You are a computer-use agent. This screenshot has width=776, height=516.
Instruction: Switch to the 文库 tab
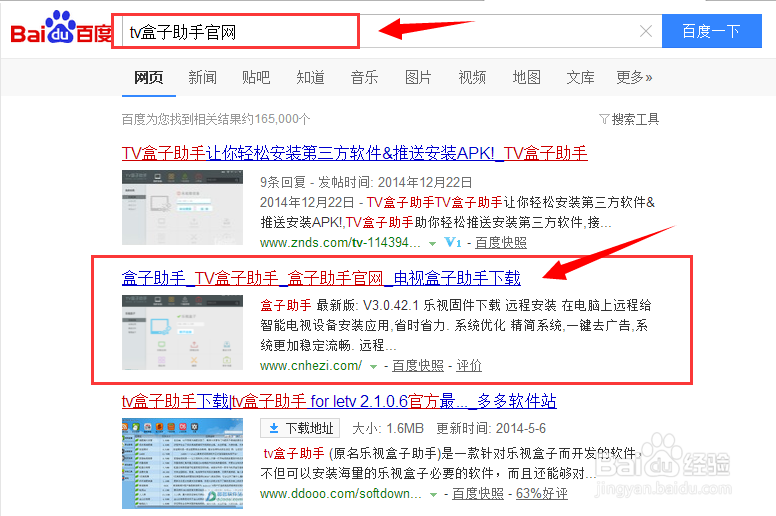(581, 78)
